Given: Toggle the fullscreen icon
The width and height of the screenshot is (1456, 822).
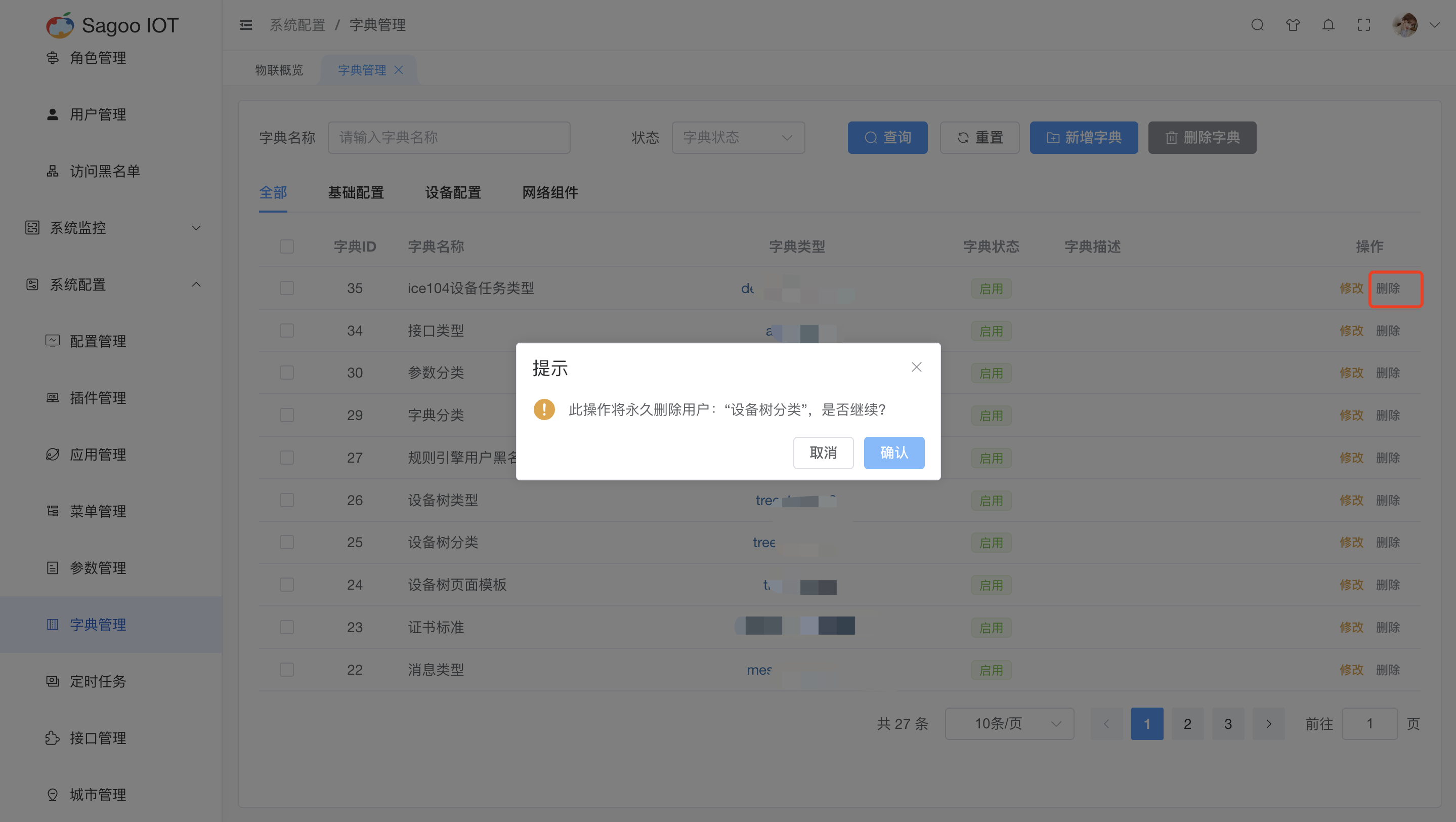Looking at the screenshot, I should click(1364, 25).
